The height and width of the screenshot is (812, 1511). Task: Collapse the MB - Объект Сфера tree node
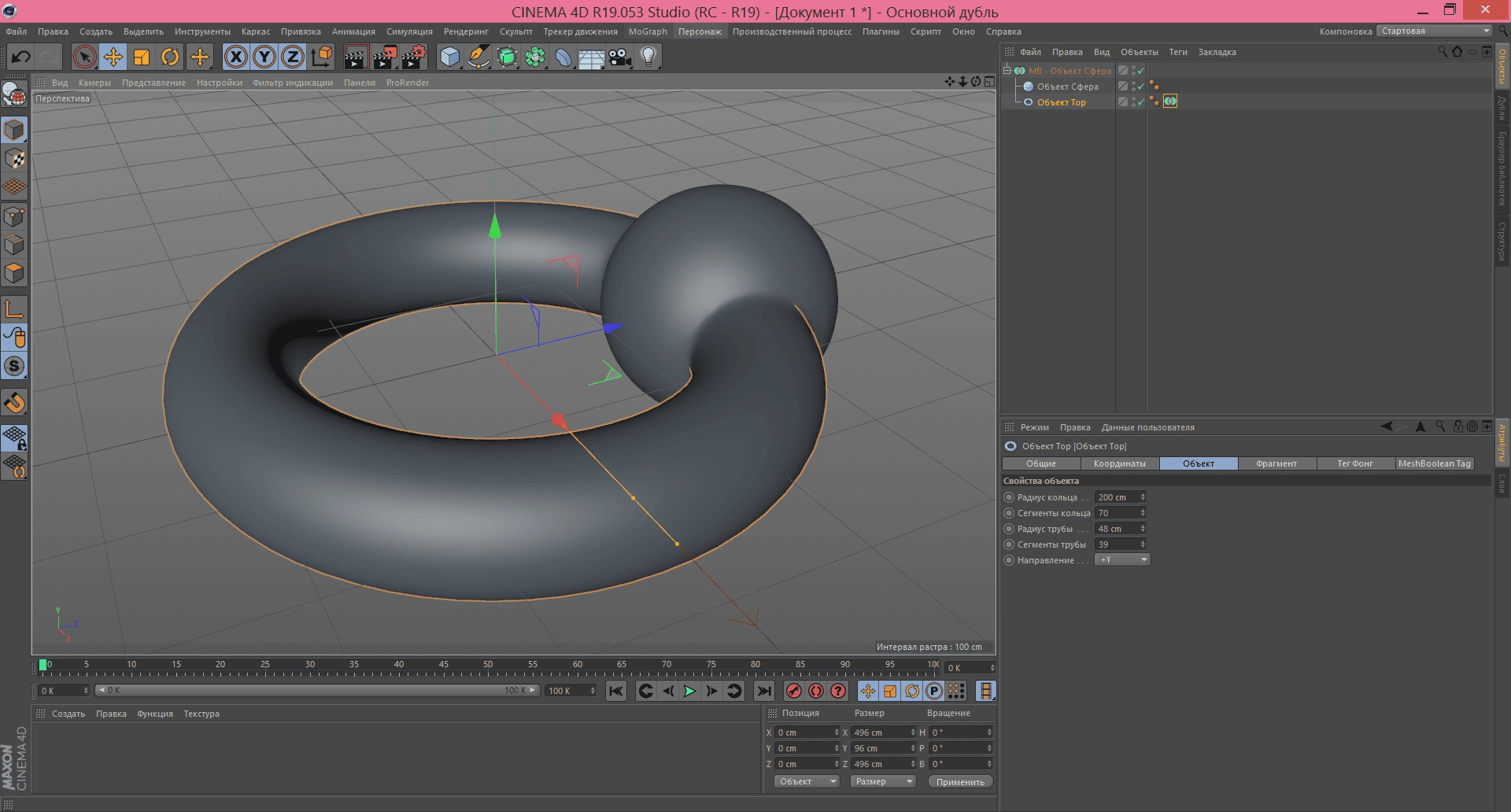tap(1007, 70)
